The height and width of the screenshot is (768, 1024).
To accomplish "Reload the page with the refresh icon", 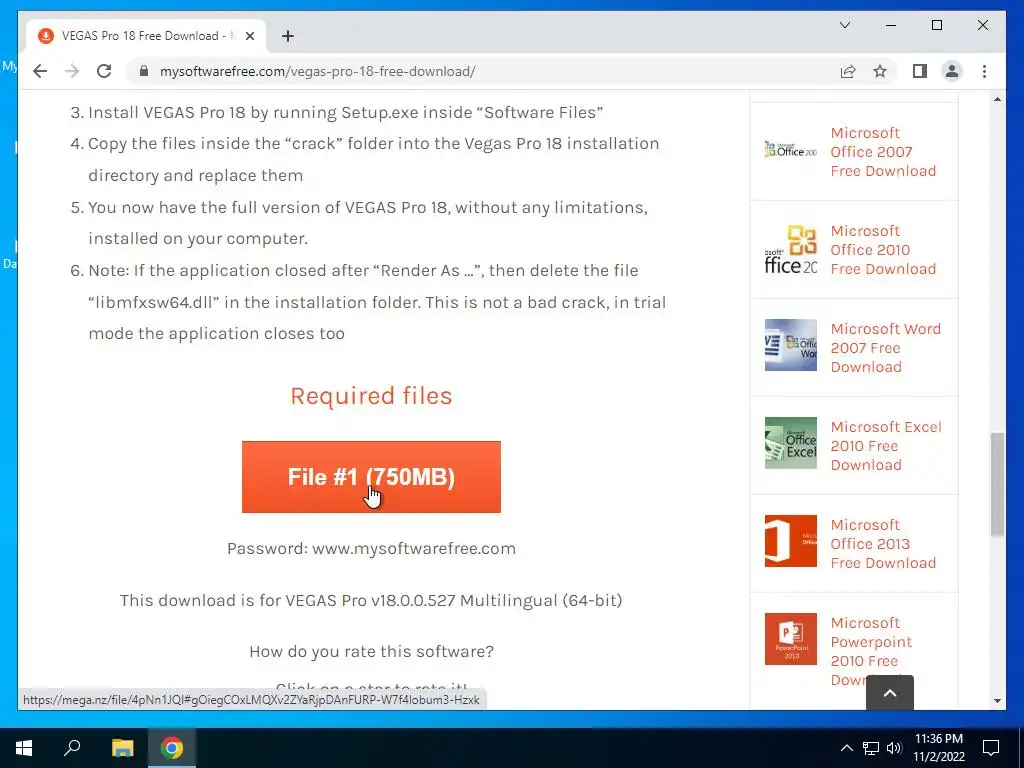I will click(104, 71).
